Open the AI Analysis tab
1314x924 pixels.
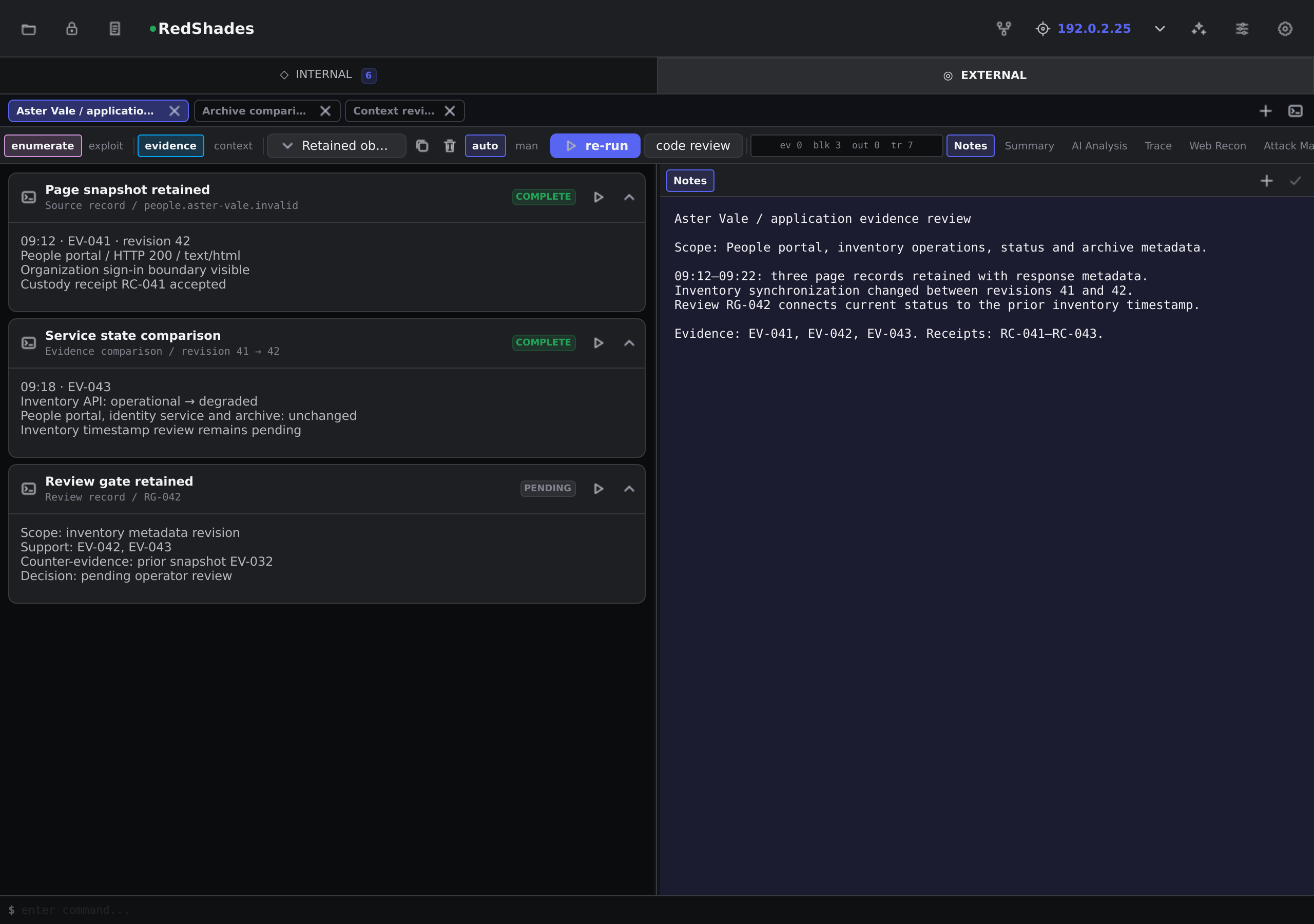(x=1099, y=145)
